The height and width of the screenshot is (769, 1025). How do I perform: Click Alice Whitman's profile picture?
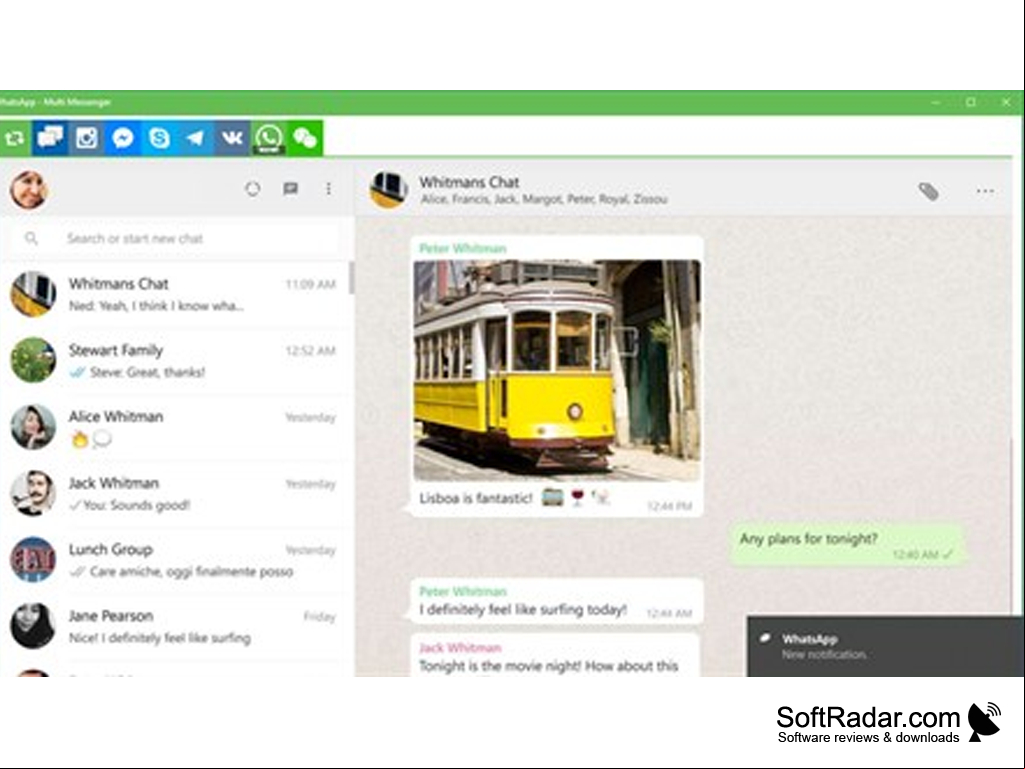coord(33,427)
